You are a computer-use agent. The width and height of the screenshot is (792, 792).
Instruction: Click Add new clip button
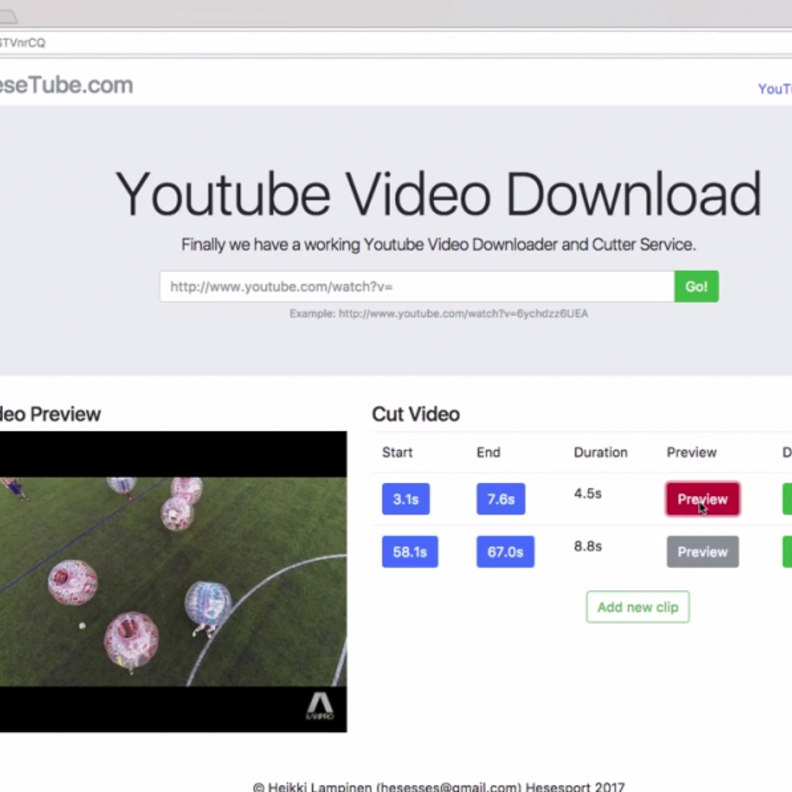637,607
